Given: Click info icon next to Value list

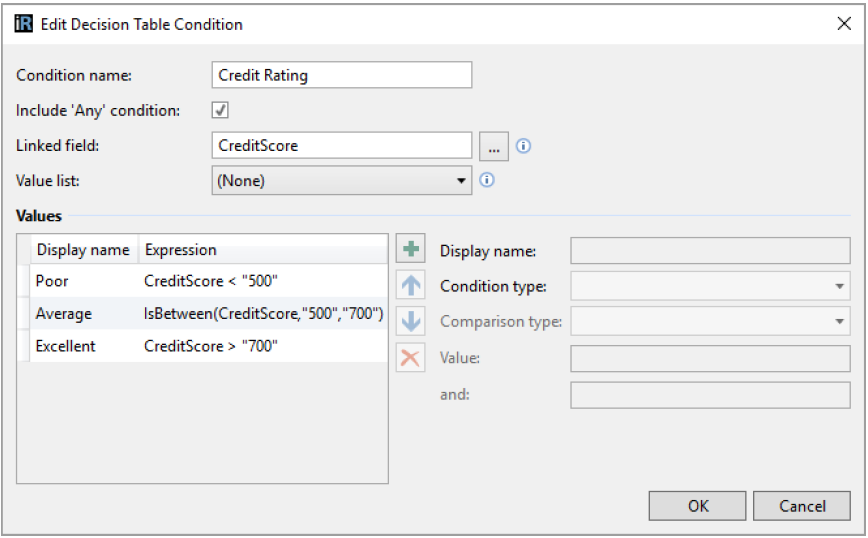Looking at the screenshot, I should [487, 181].
